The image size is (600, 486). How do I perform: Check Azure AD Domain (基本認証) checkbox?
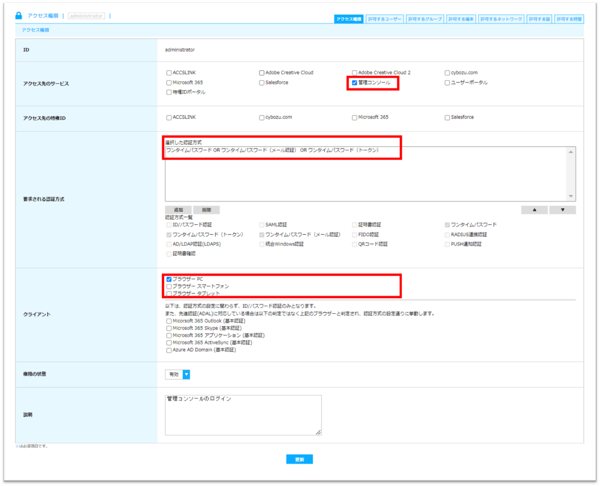(169, 350)
